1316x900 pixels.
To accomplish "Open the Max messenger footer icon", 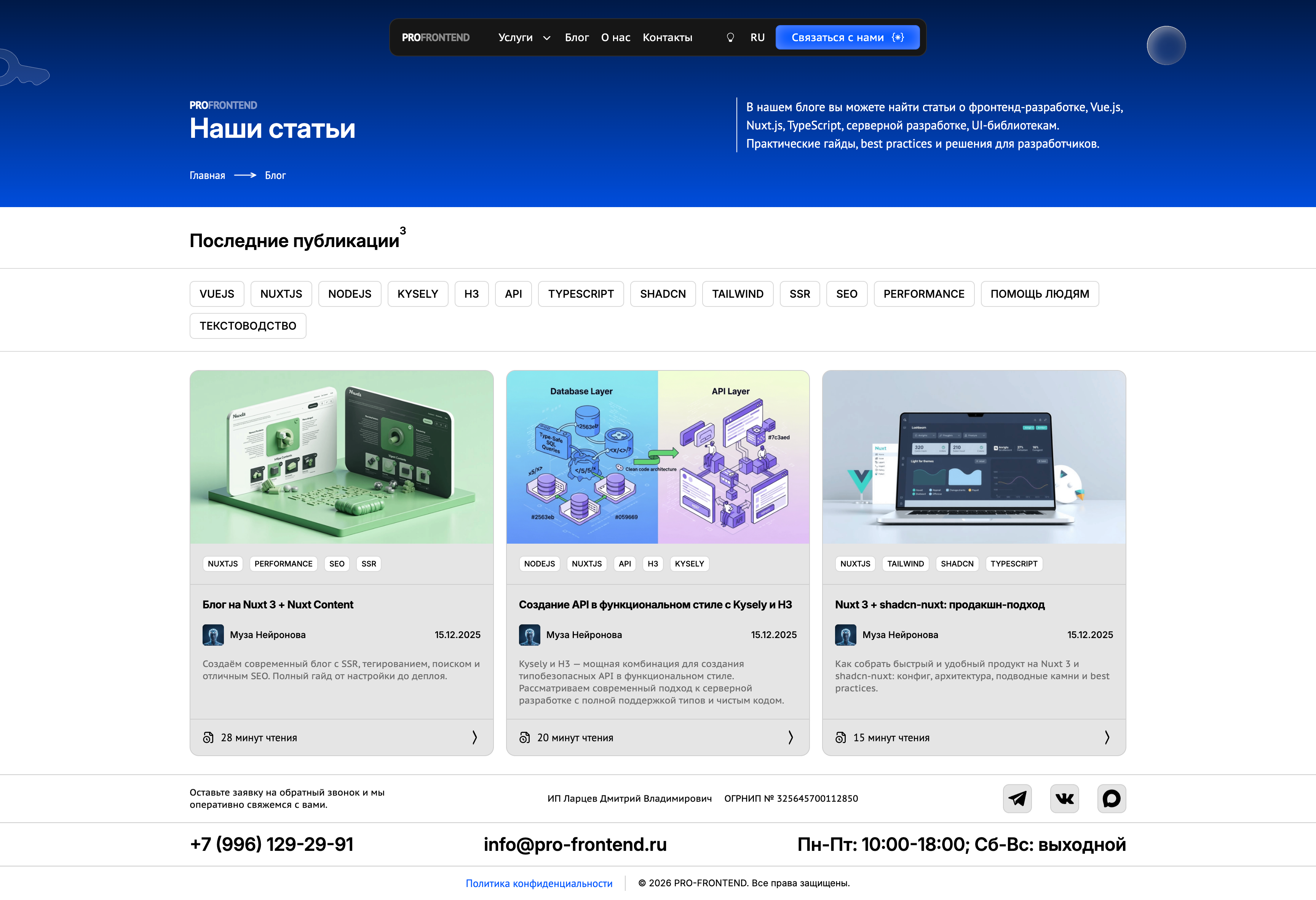I will 1111,799.
